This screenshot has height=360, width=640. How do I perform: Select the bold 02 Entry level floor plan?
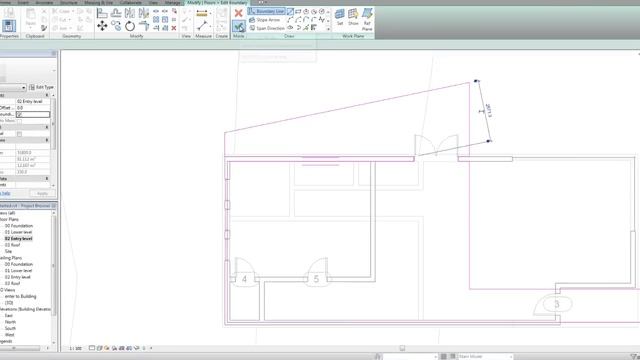pos(18,238)
